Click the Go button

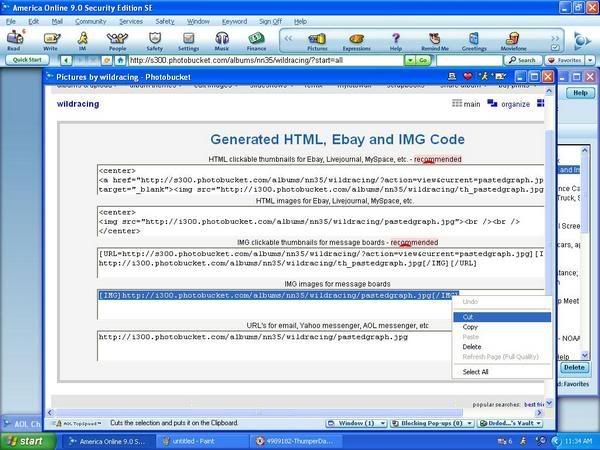pos(423,60)
